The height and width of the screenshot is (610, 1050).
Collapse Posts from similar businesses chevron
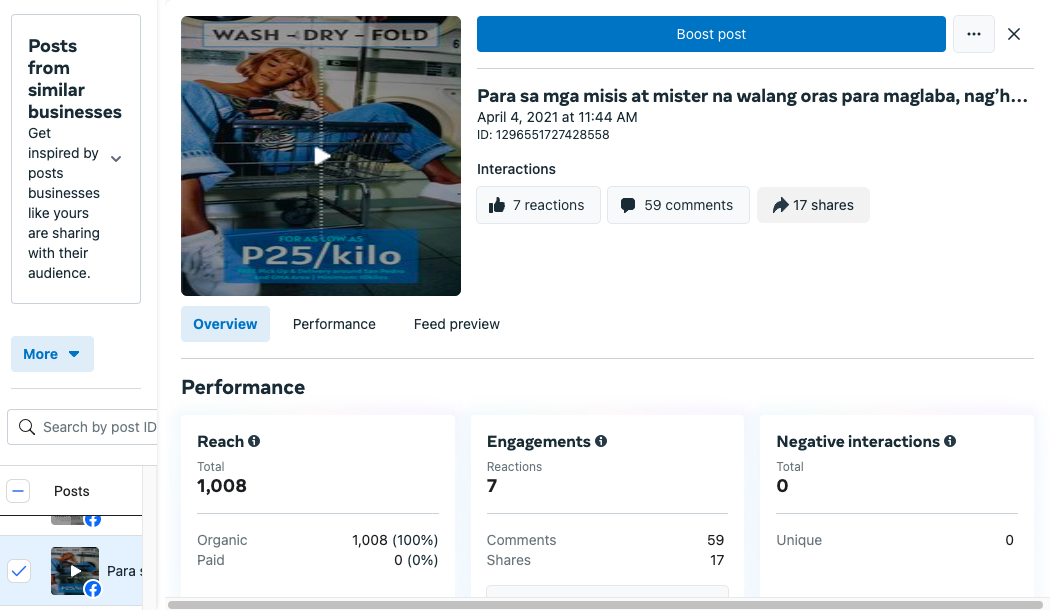point(116,159)
